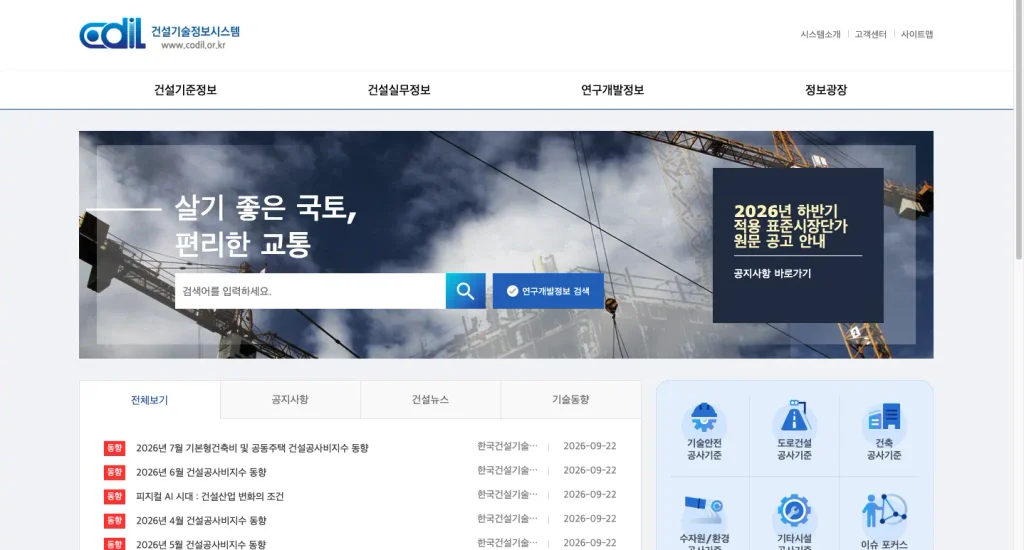Open 피지컬 AI 시대 건설산업 article

tap(210, 496)
